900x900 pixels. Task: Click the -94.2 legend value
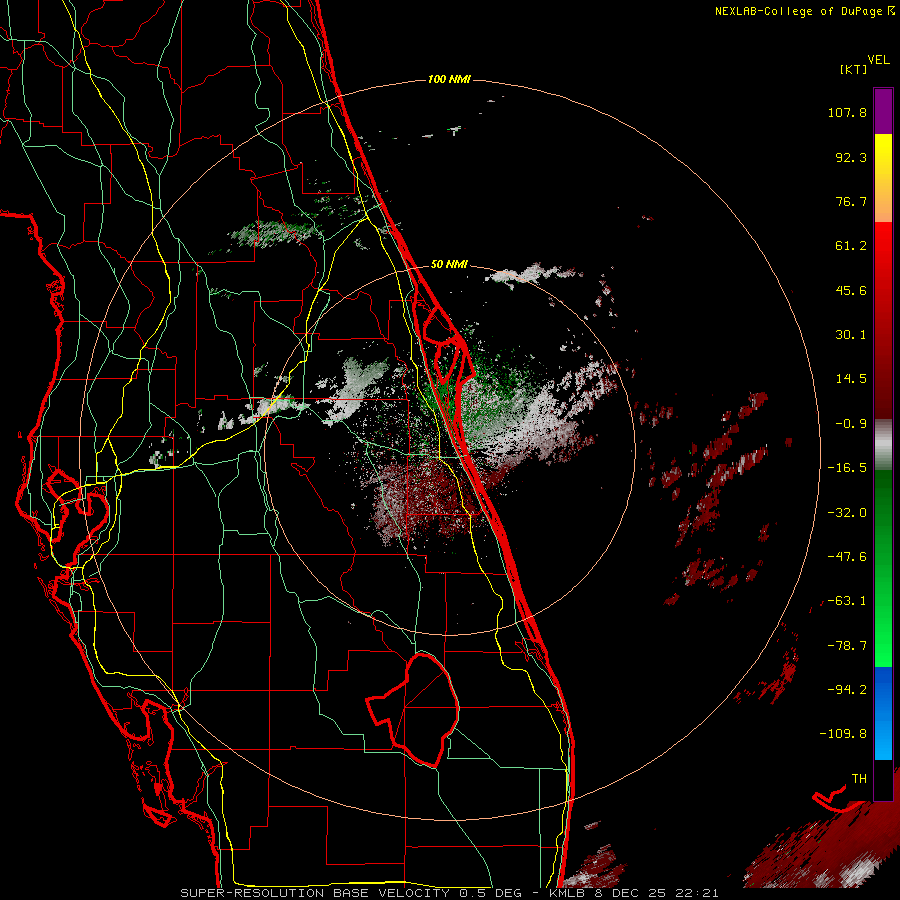(x=847, y=690)
